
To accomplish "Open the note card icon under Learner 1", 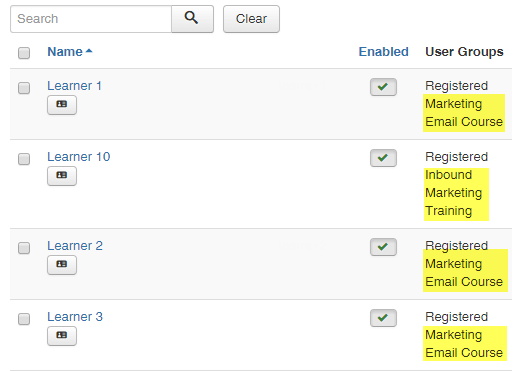I will pos(62,105).
